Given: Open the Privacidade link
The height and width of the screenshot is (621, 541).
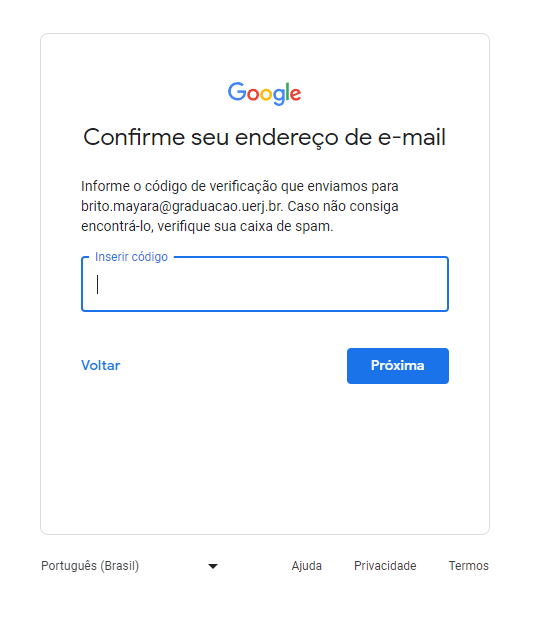Looking at the screenshot, I should 385,566.
